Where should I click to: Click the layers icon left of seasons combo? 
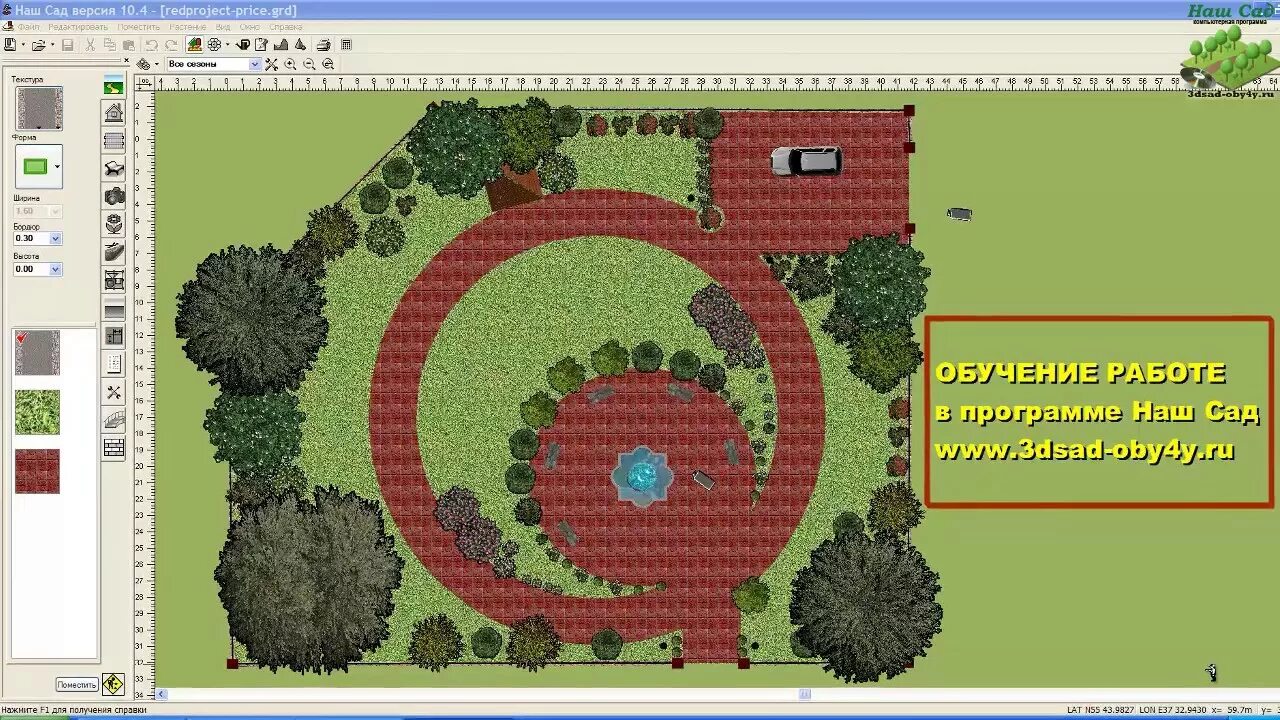pos(143,64)
